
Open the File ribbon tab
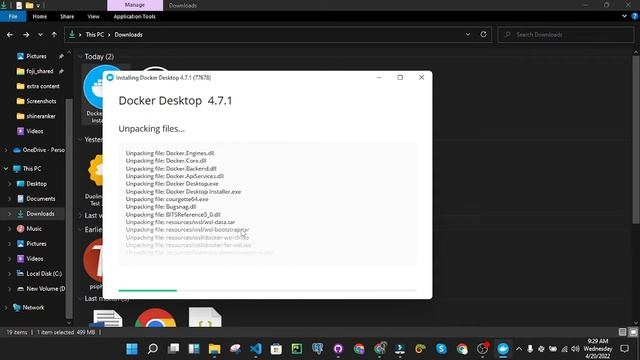(x=13, y=16)
